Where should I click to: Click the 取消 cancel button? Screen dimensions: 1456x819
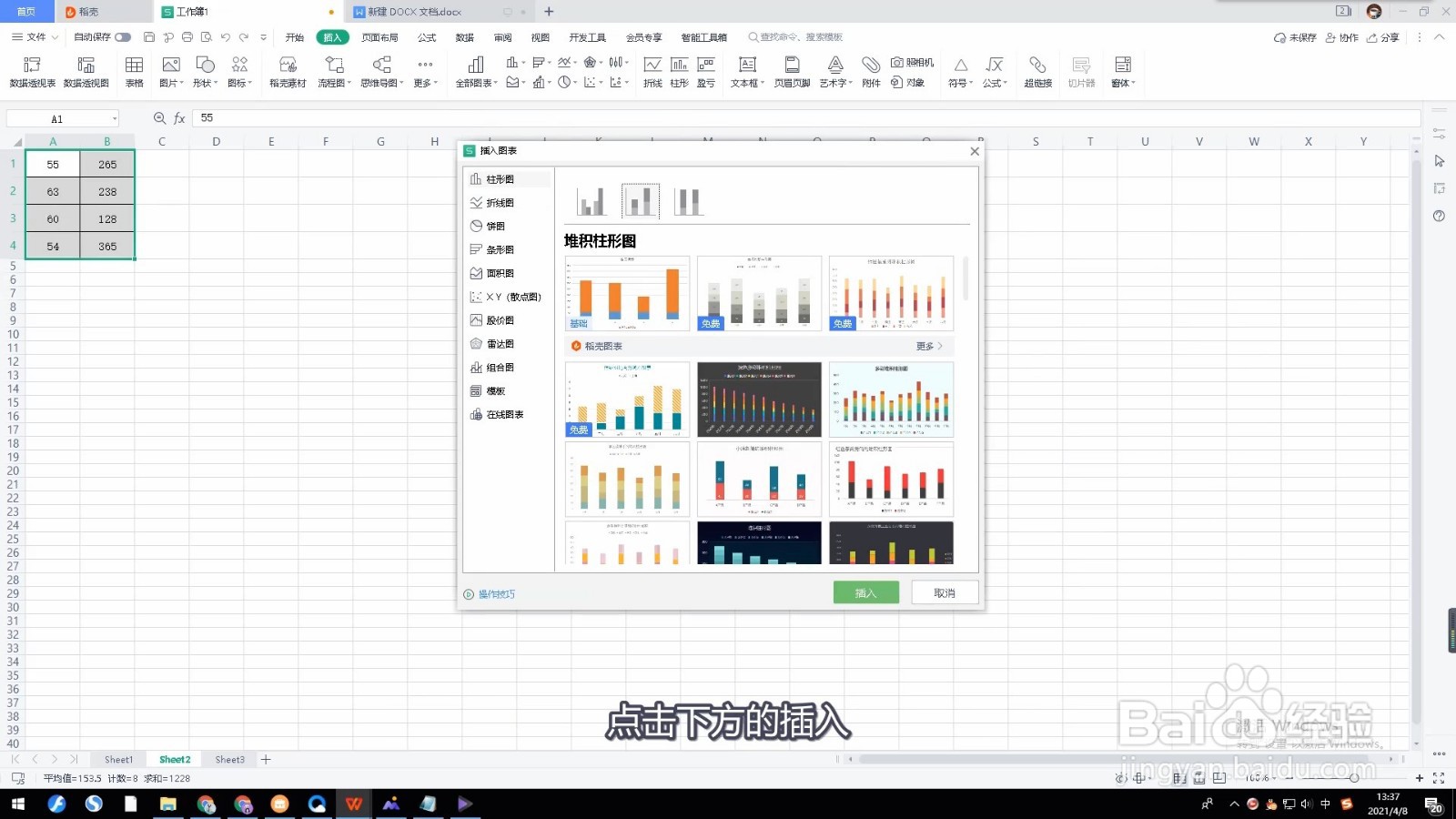click(945, 592)
